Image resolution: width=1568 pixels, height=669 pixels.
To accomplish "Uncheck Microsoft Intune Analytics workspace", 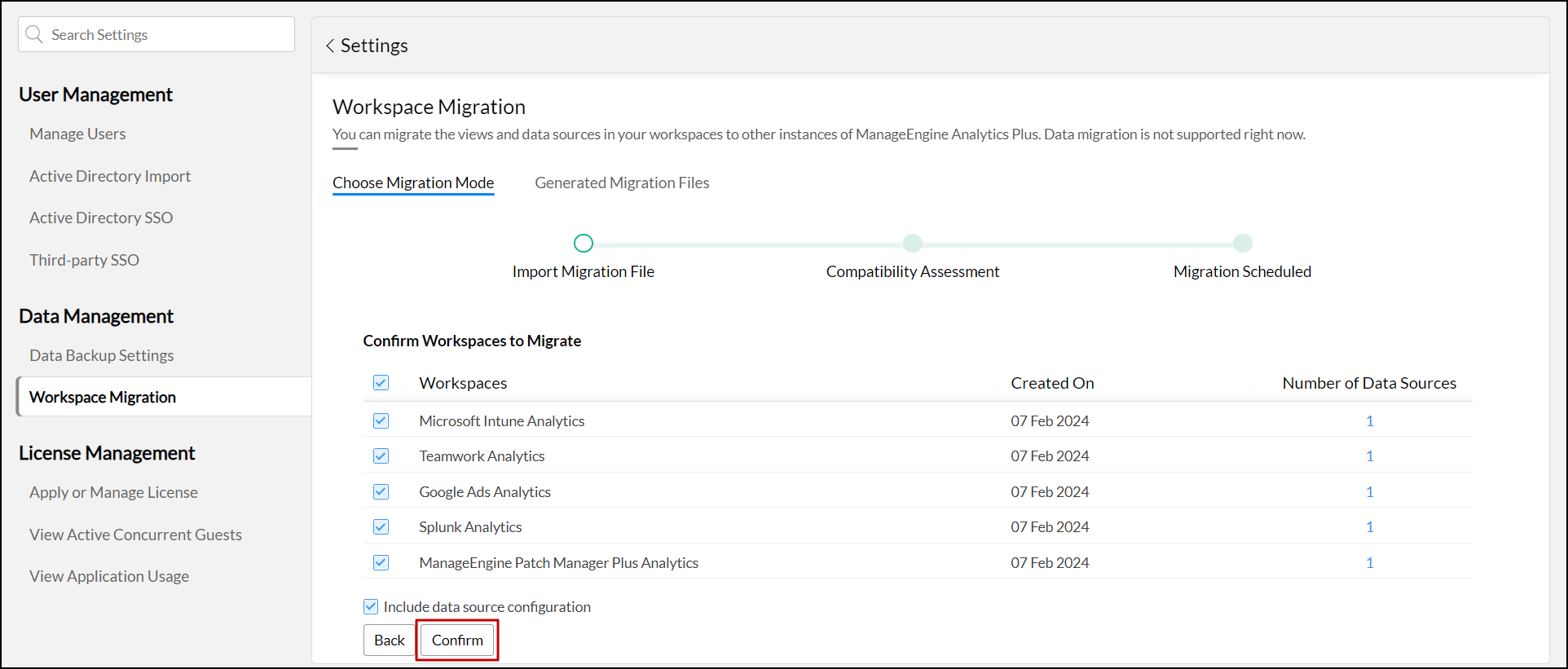I will [381, 421].
